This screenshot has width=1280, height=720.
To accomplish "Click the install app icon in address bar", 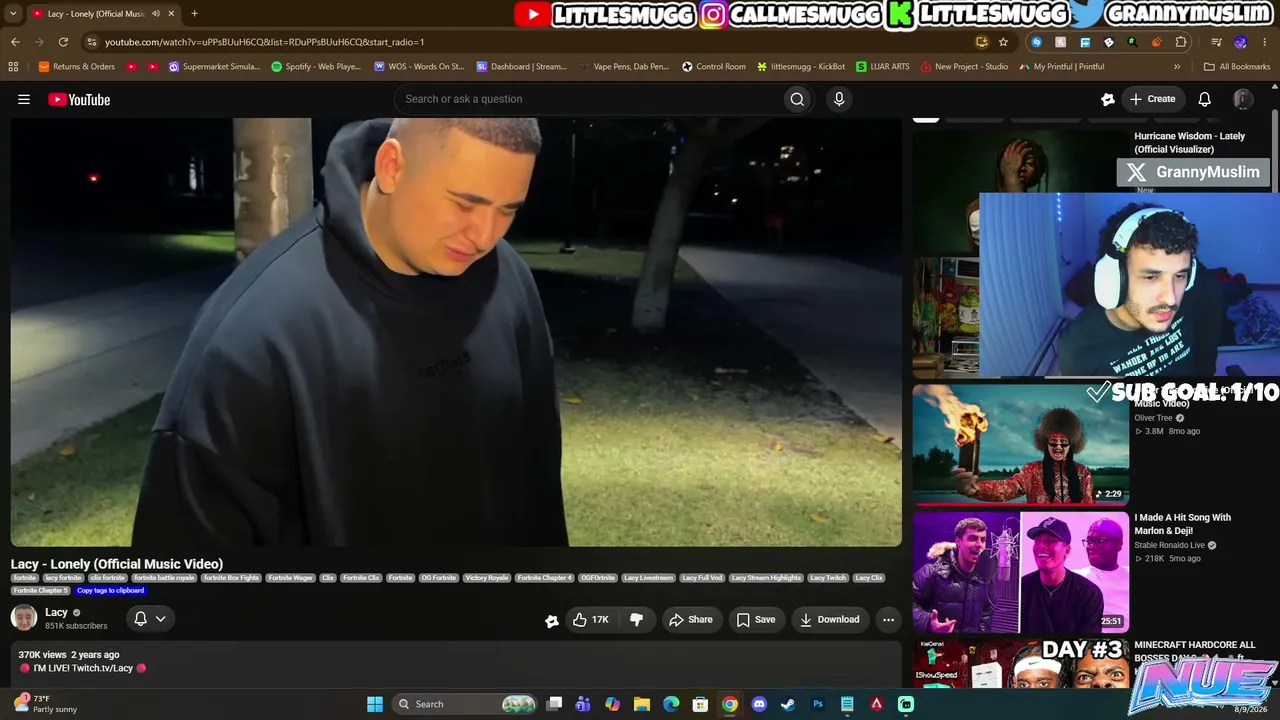I will (981, 42).
